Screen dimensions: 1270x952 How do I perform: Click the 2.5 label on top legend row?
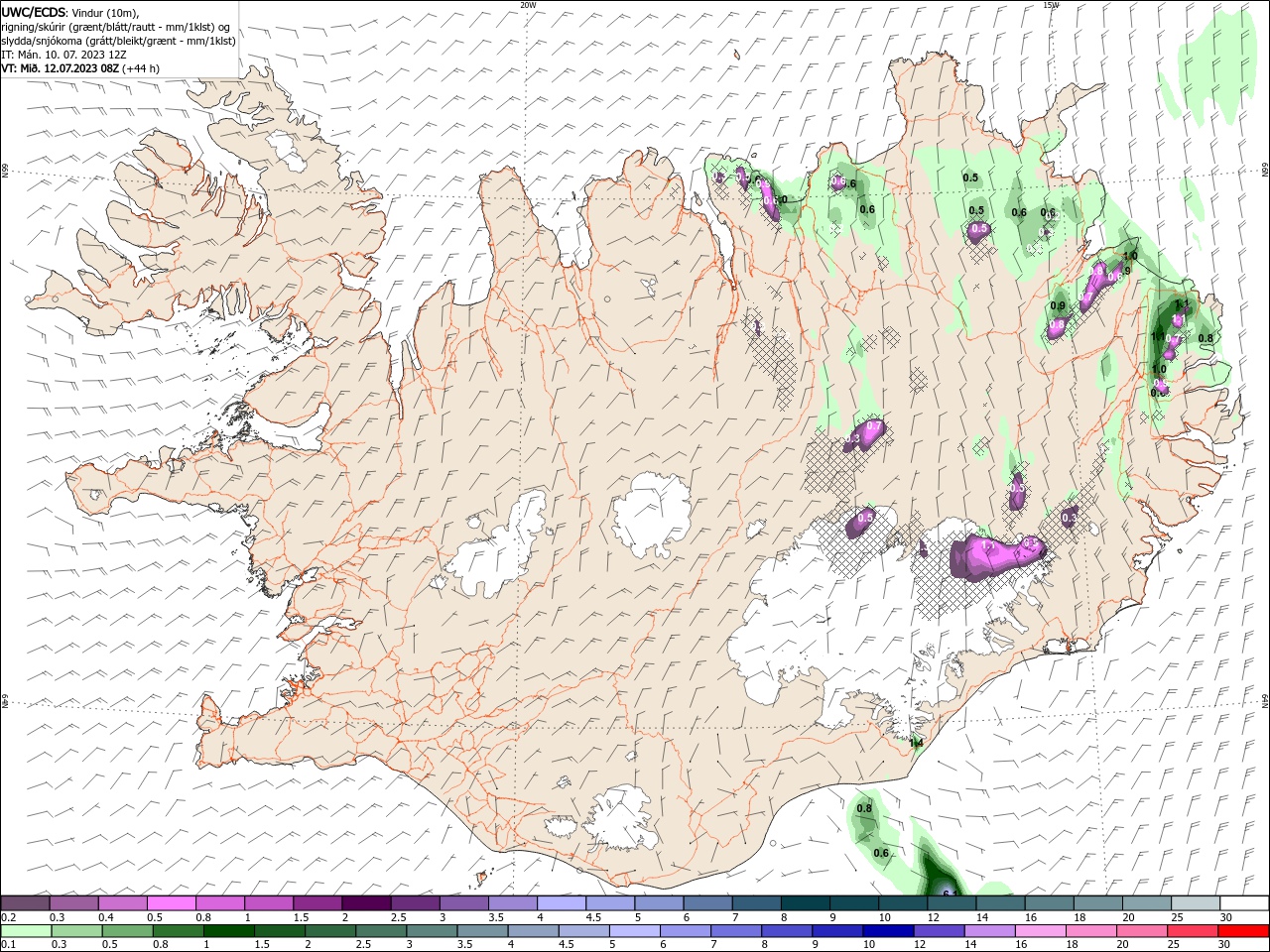click(398, 917)
